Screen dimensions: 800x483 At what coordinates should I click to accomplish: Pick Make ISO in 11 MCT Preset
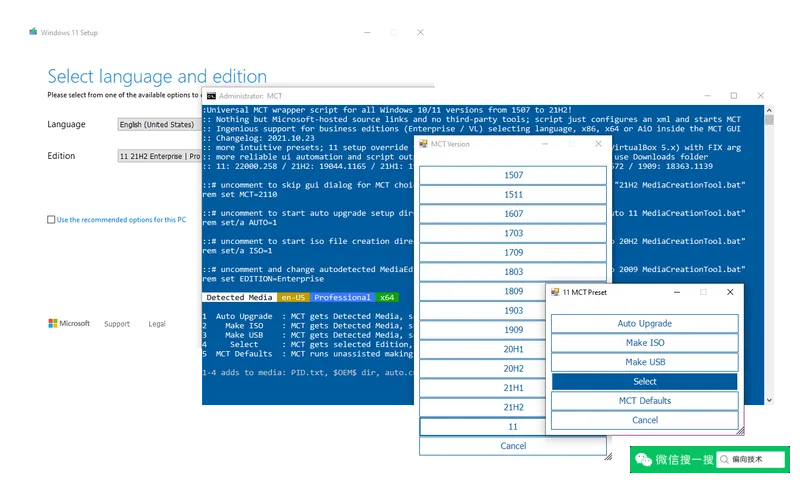pos(644,343)
